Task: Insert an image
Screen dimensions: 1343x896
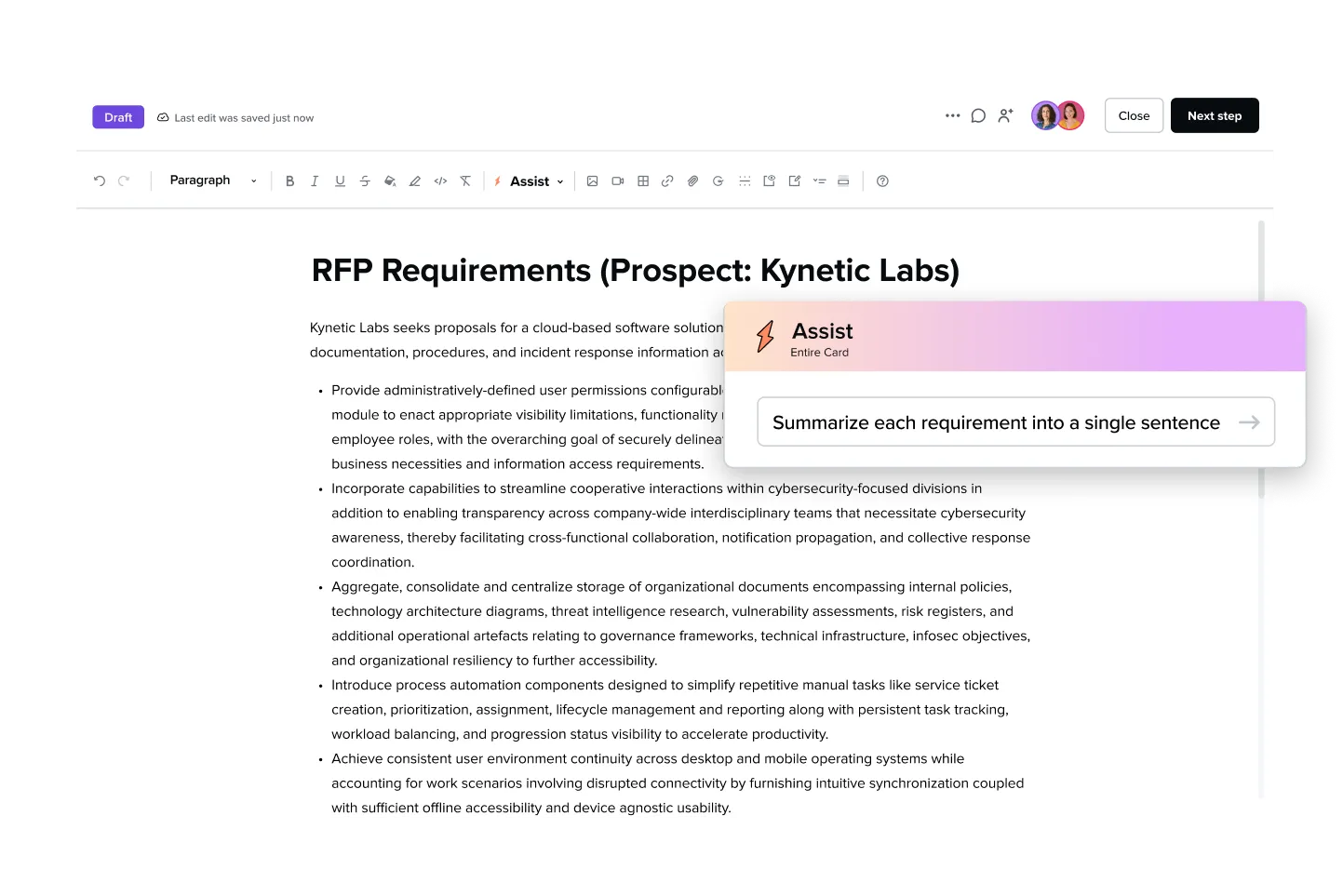Action: tap(592, 181)
